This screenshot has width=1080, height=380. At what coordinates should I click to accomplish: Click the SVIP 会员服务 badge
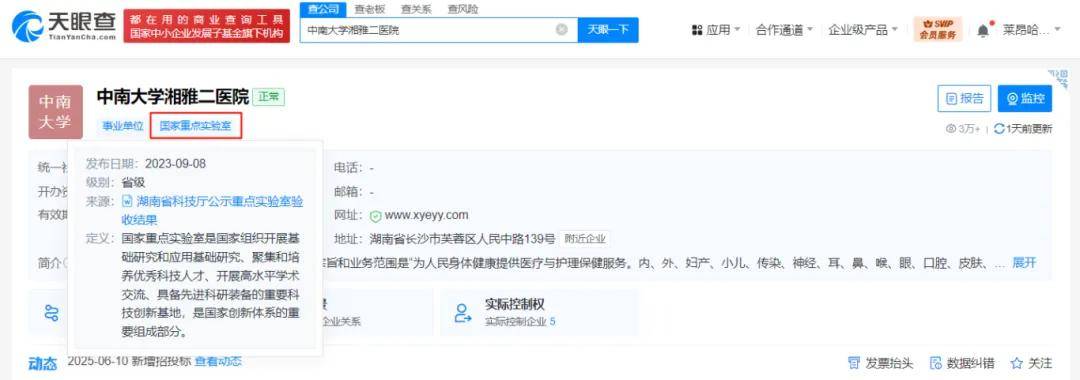click(x=937, y=30)
